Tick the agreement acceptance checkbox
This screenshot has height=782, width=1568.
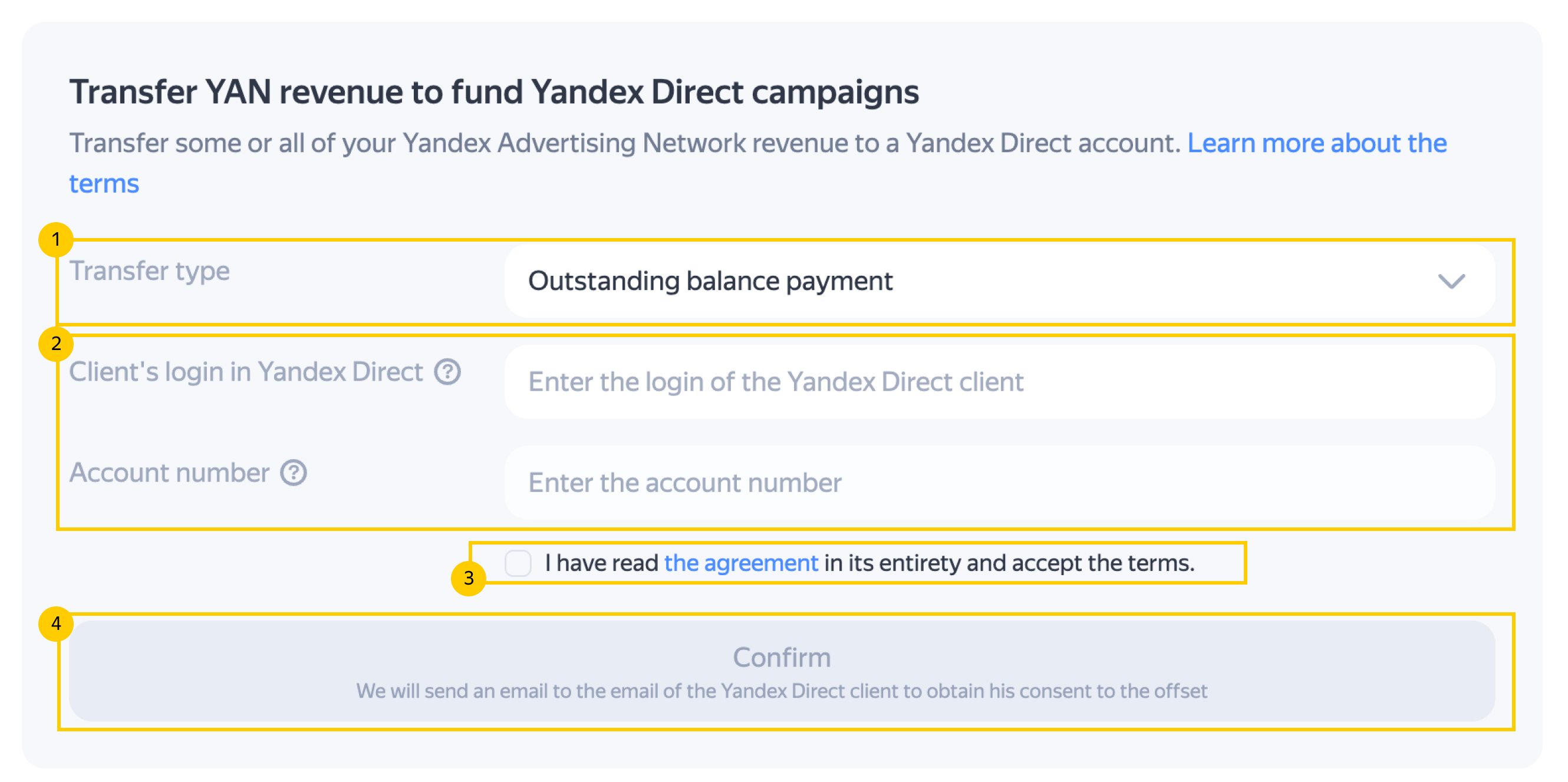pyautogui.click(x=518, y=563)
